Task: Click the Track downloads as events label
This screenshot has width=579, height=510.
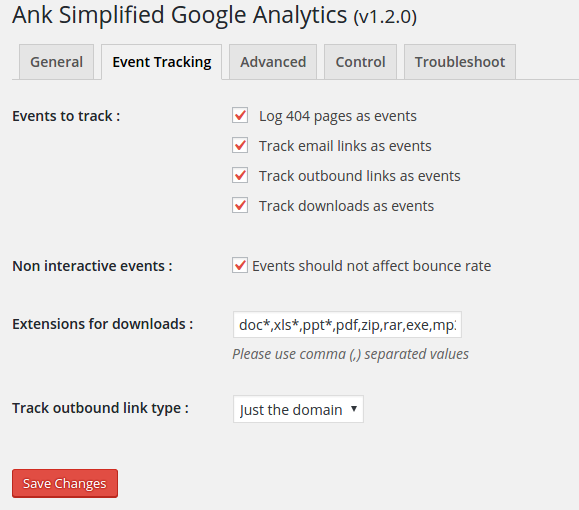Action: (x=346, y=206)
